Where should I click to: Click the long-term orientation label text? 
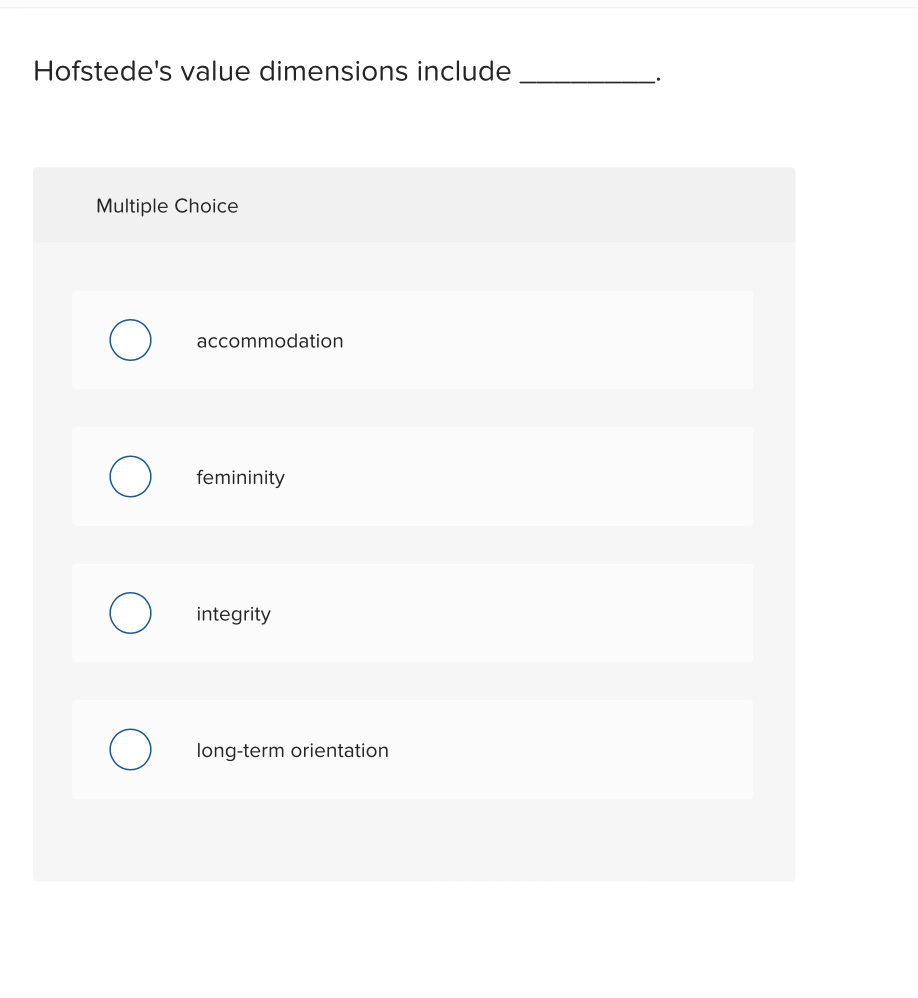(x=293, y=750)
